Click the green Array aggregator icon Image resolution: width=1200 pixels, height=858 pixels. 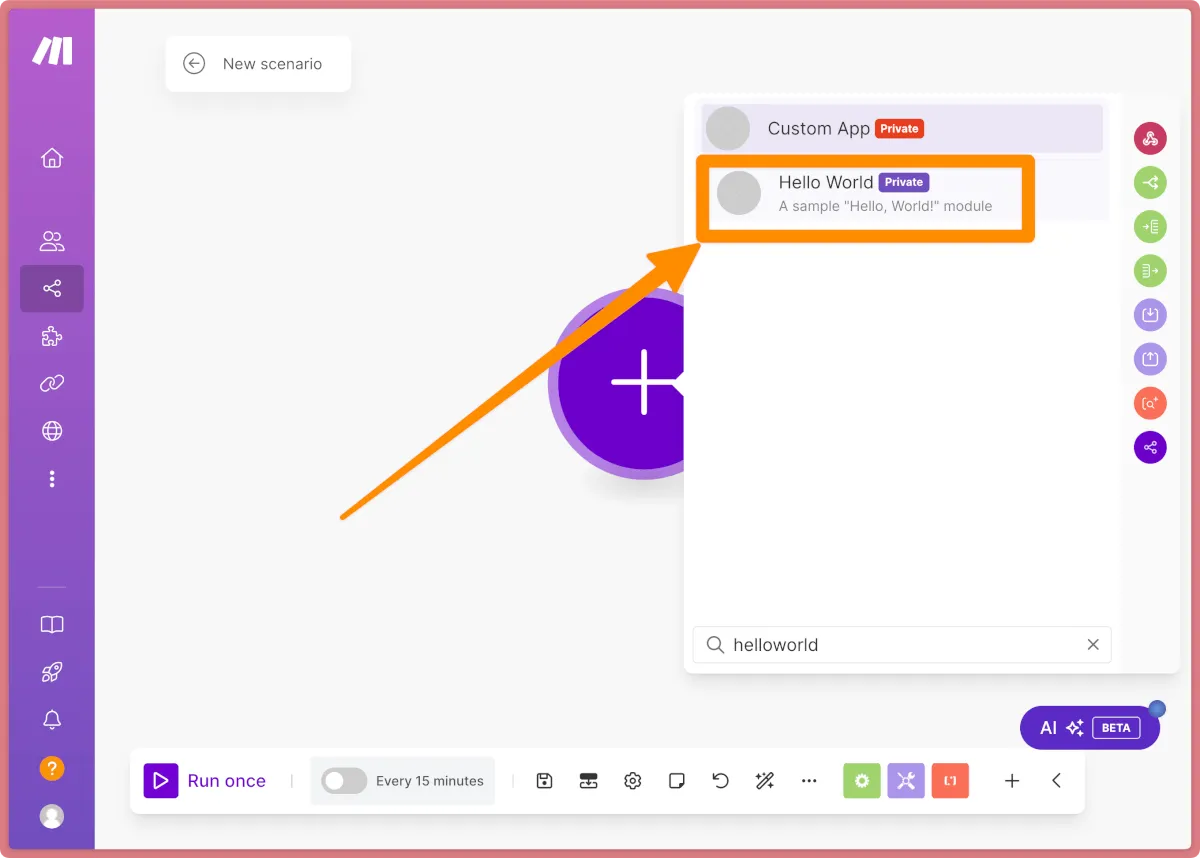coord(1150,226)
